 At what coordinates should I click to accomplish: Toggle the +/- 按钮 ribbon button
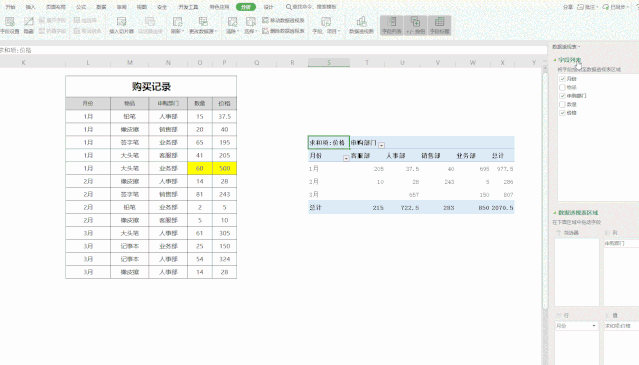coord(415,25)
